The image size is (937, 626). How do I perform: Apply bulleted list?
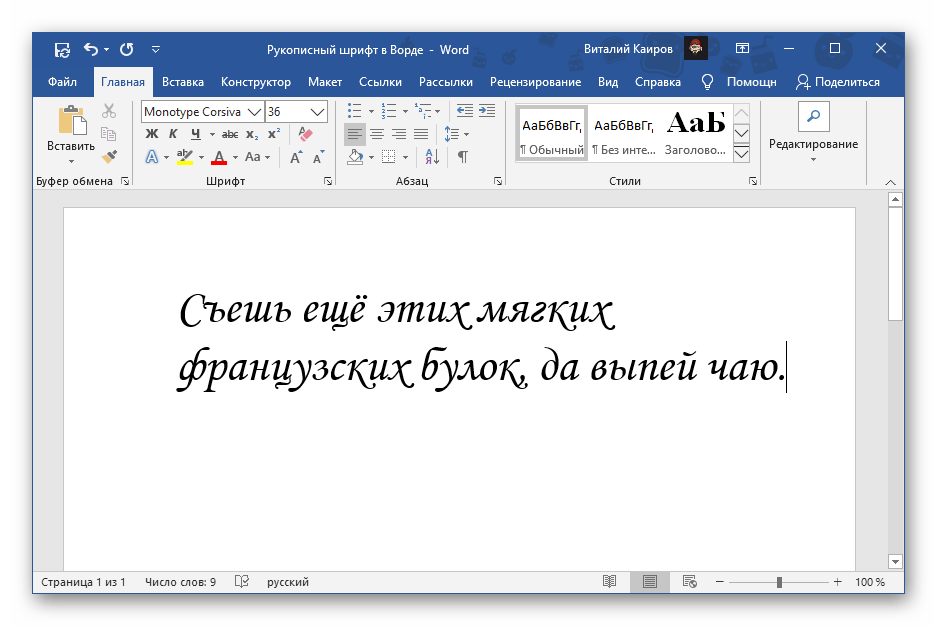pyautogui.click(x=355, y=111)
